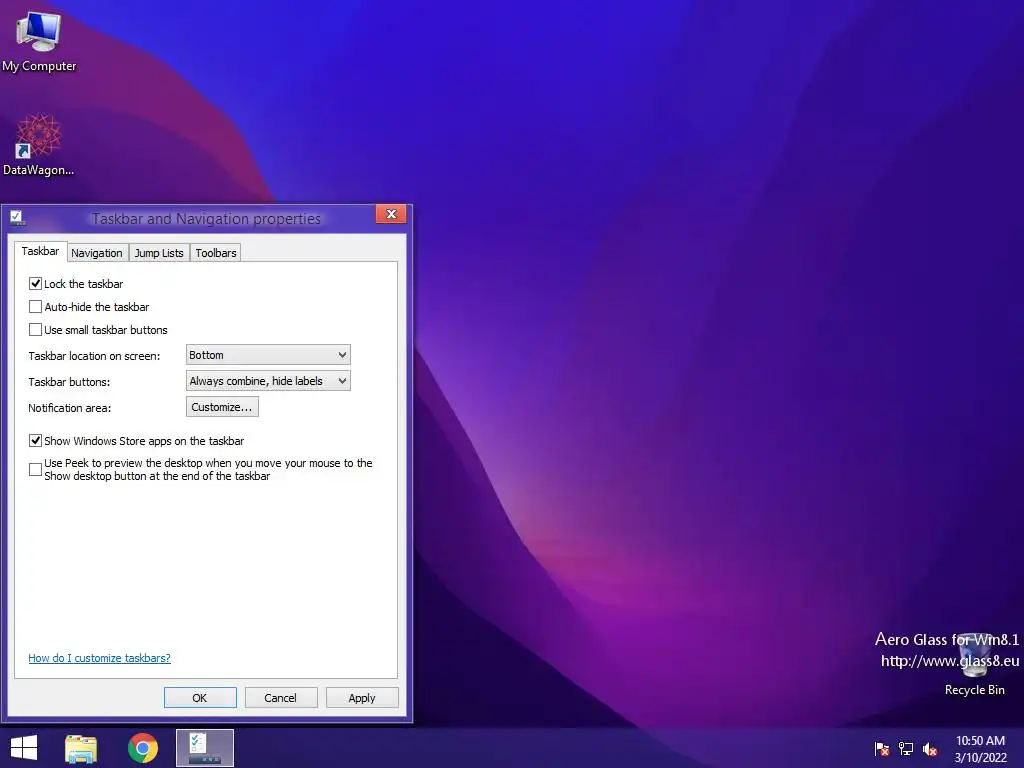This screenshot has width=1024, height=768.
Task: Open File Explorer from the taskbar
Action: point(81,748)
